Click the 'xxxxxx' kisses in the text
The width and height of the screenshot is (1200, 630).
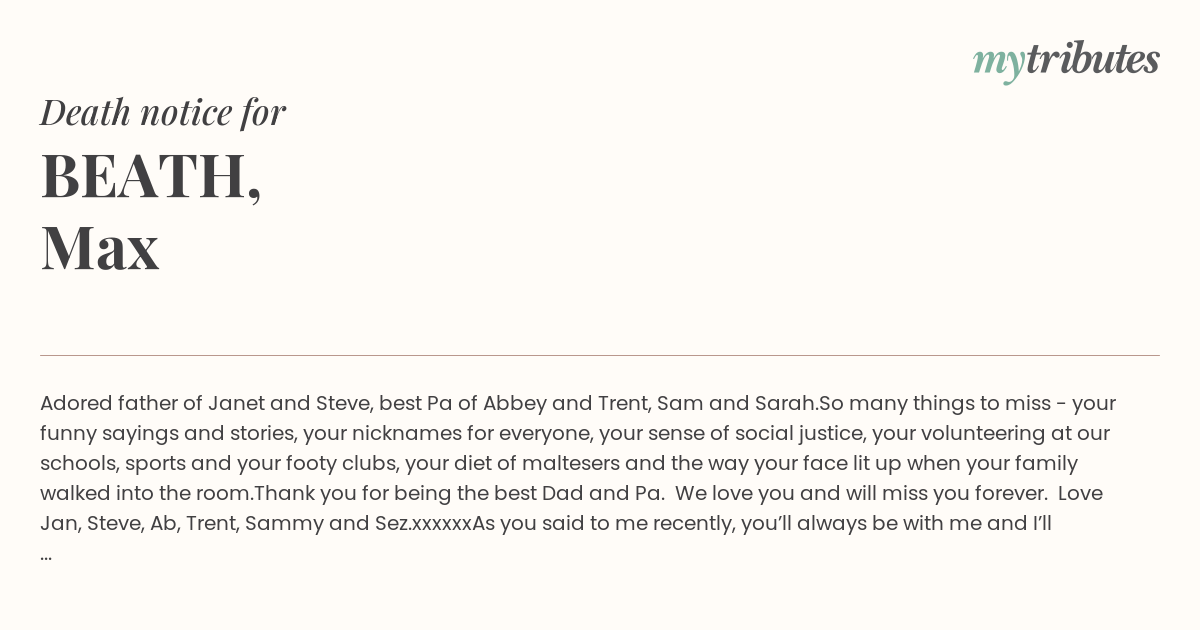pos(442,524)
